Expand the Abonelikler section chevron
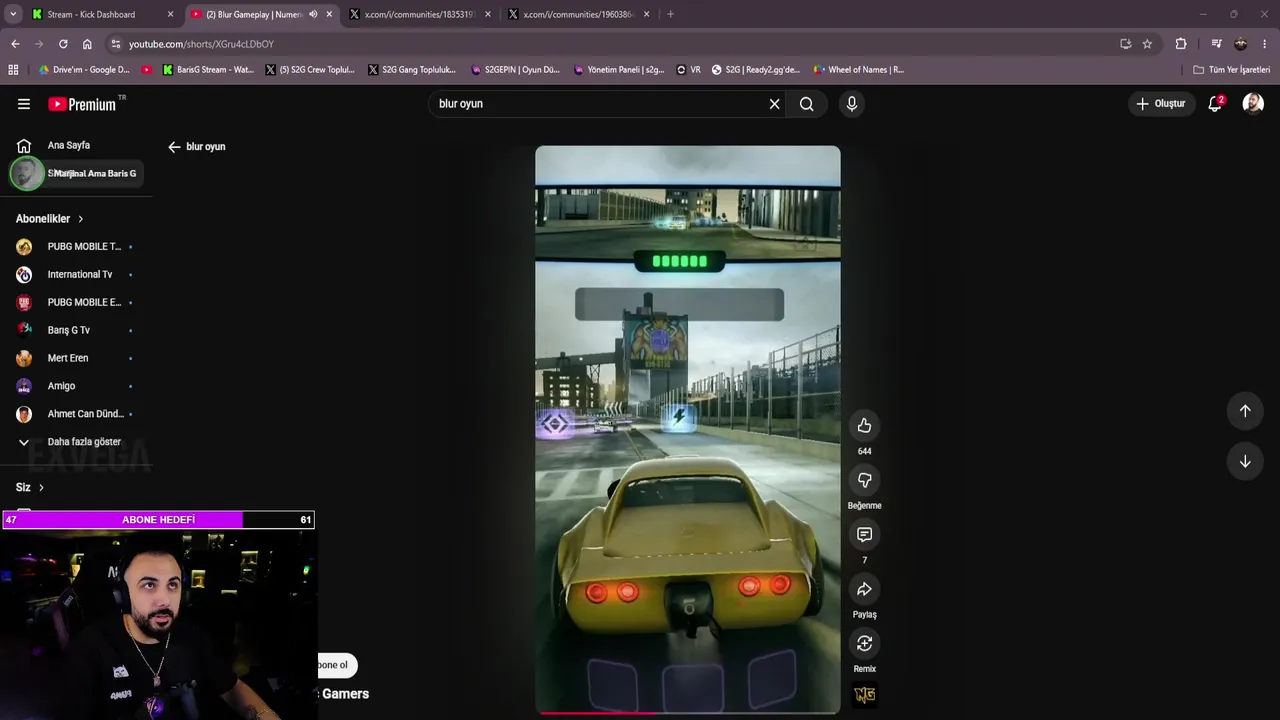Image resolution: width=1280 pixels, height=720 pixels. pyautogui.click(x=81, y=219)
